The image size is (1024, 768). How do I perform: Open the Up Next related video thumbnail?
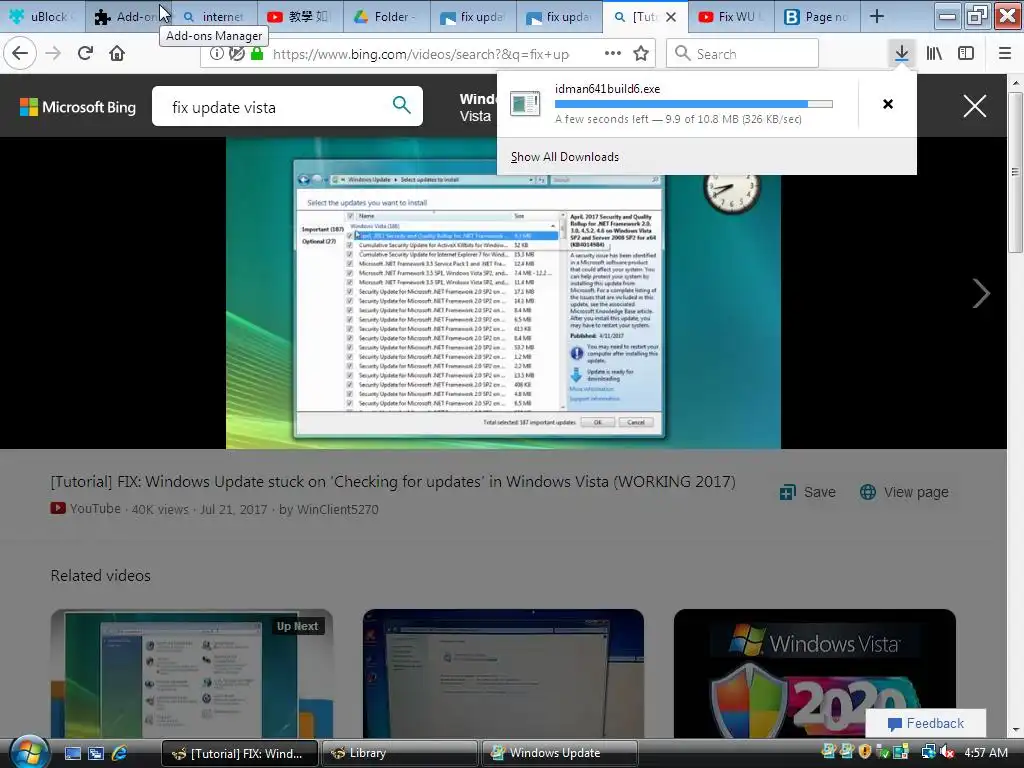(x=191, y=674)
